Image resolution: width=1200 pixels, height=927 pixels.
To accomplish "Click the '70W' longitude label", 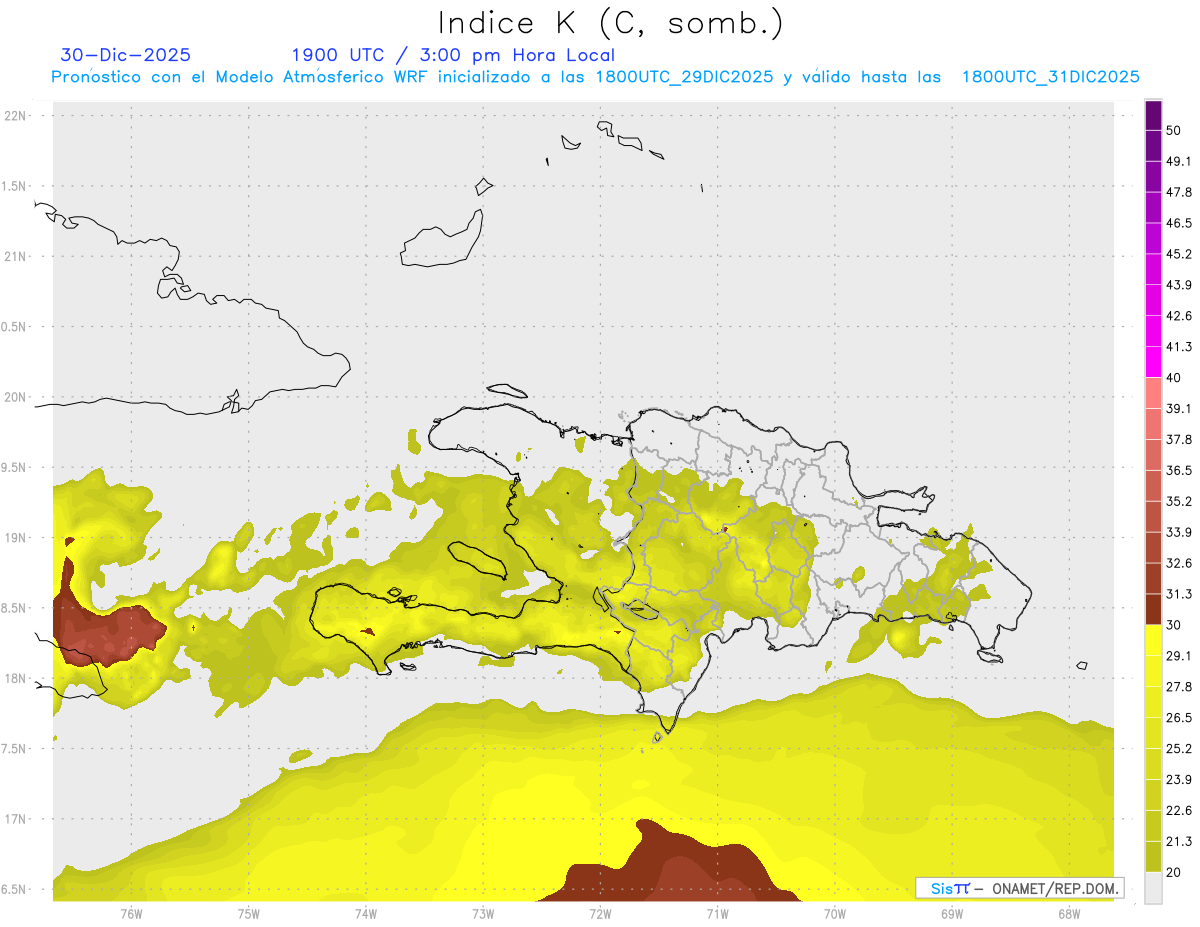I will (835, 914).
